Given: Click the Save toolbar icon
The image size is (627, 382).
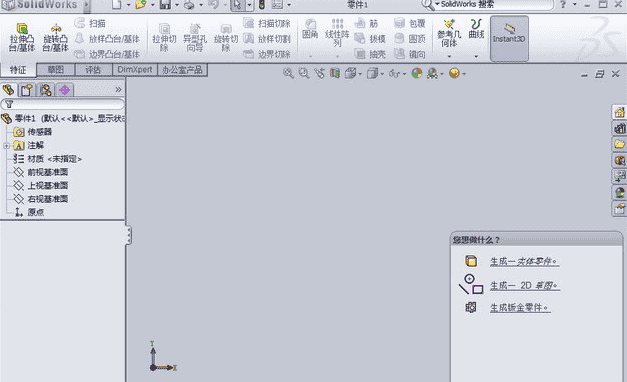Looking at the screenshot, I should (165, 4).
